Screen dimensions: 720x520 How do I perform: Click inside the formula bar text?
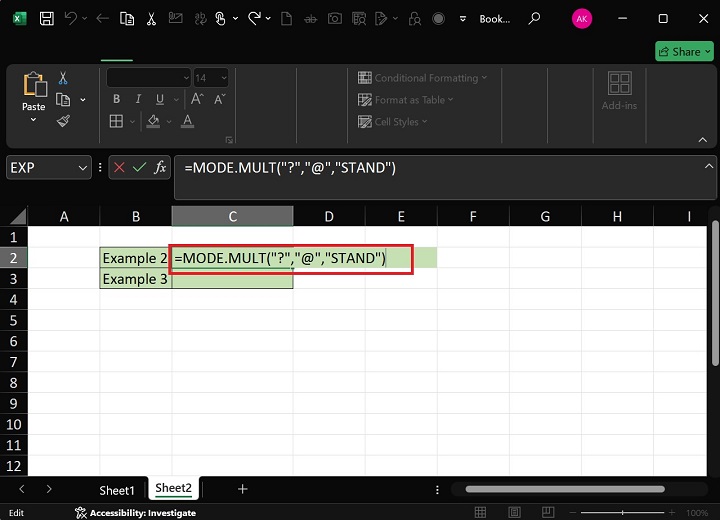point(290,168)
